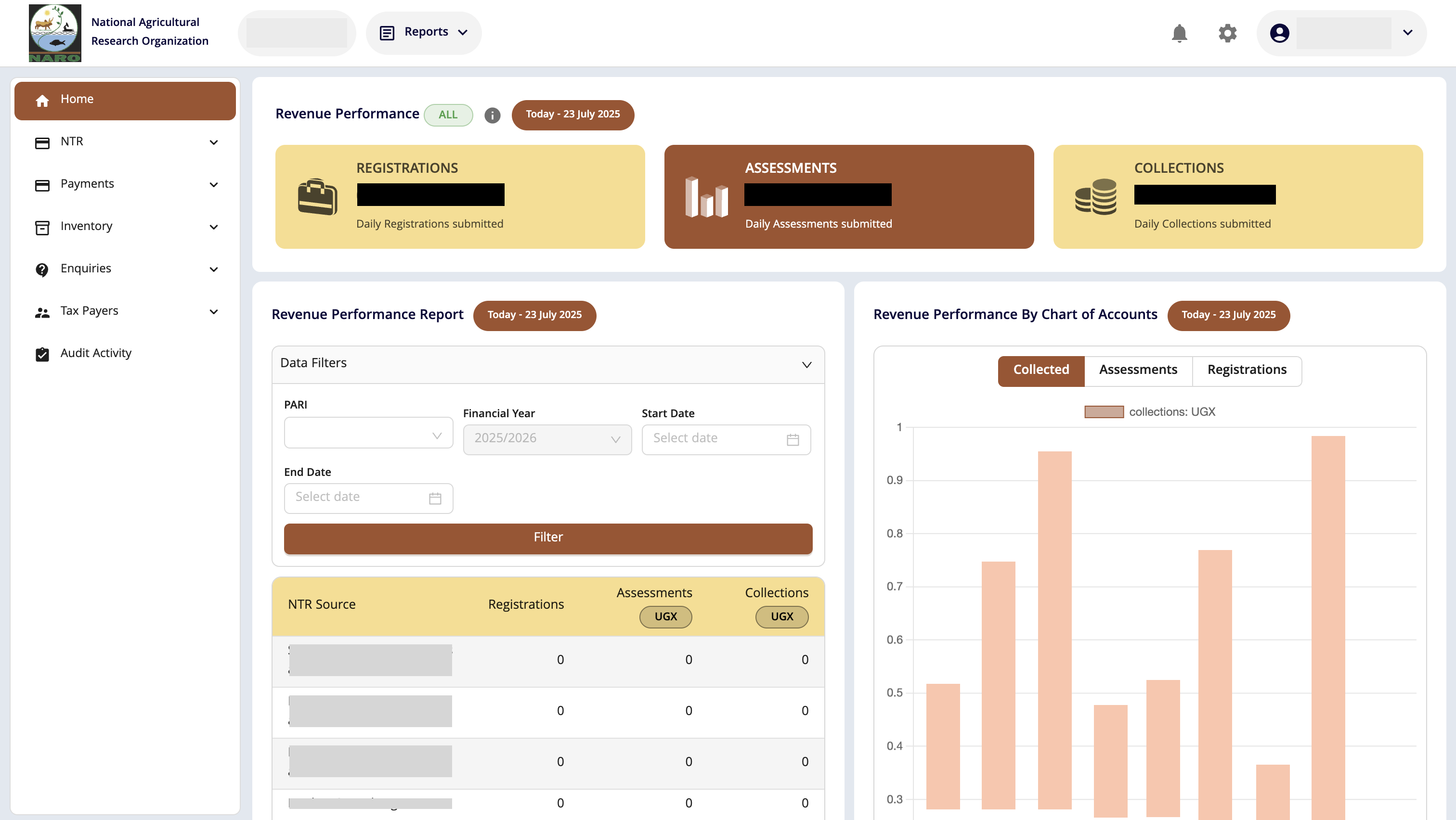
Task: Click the Collections coins icon
Action: [1095, 196]
